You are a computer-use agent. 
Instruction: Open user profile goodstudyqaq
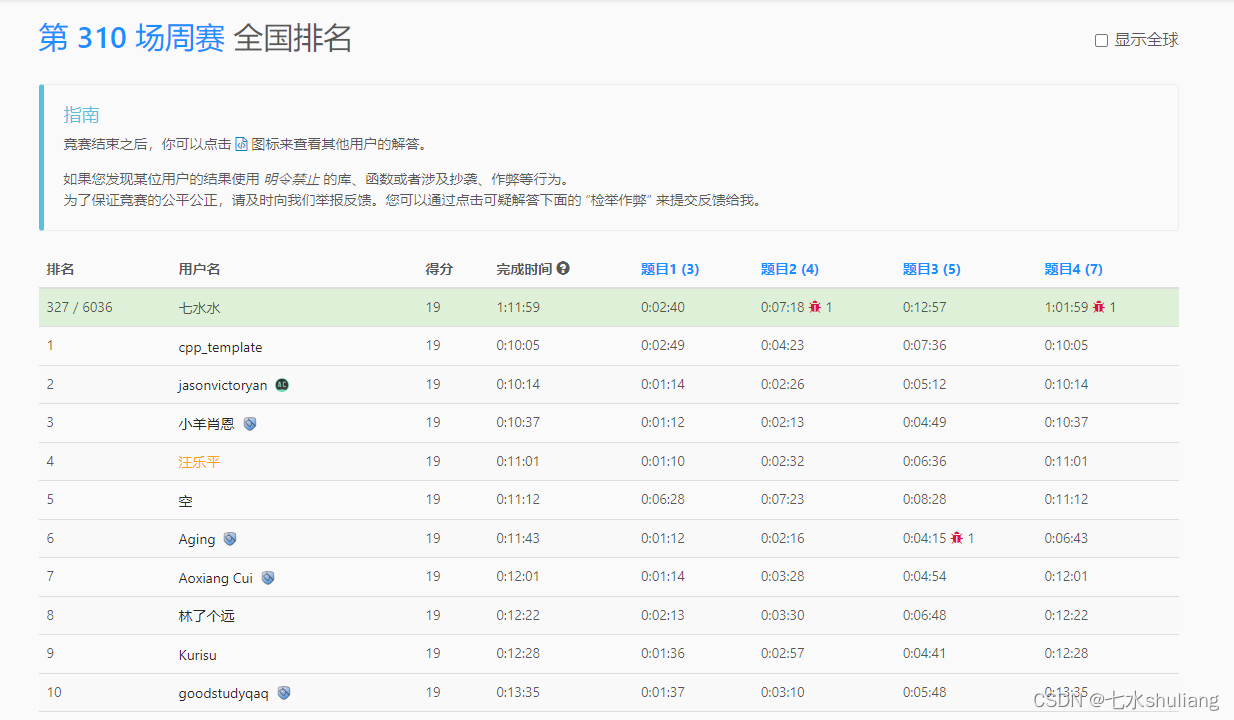[224, 693]
